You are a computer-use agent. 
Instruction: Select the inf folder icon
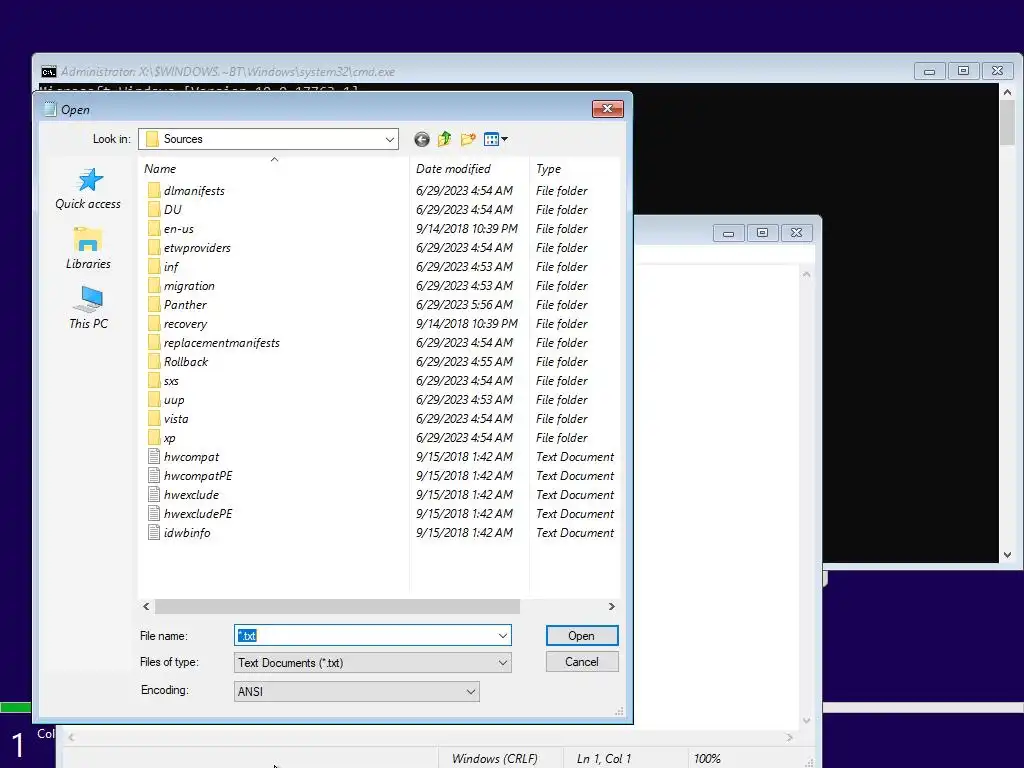(153, 266)
